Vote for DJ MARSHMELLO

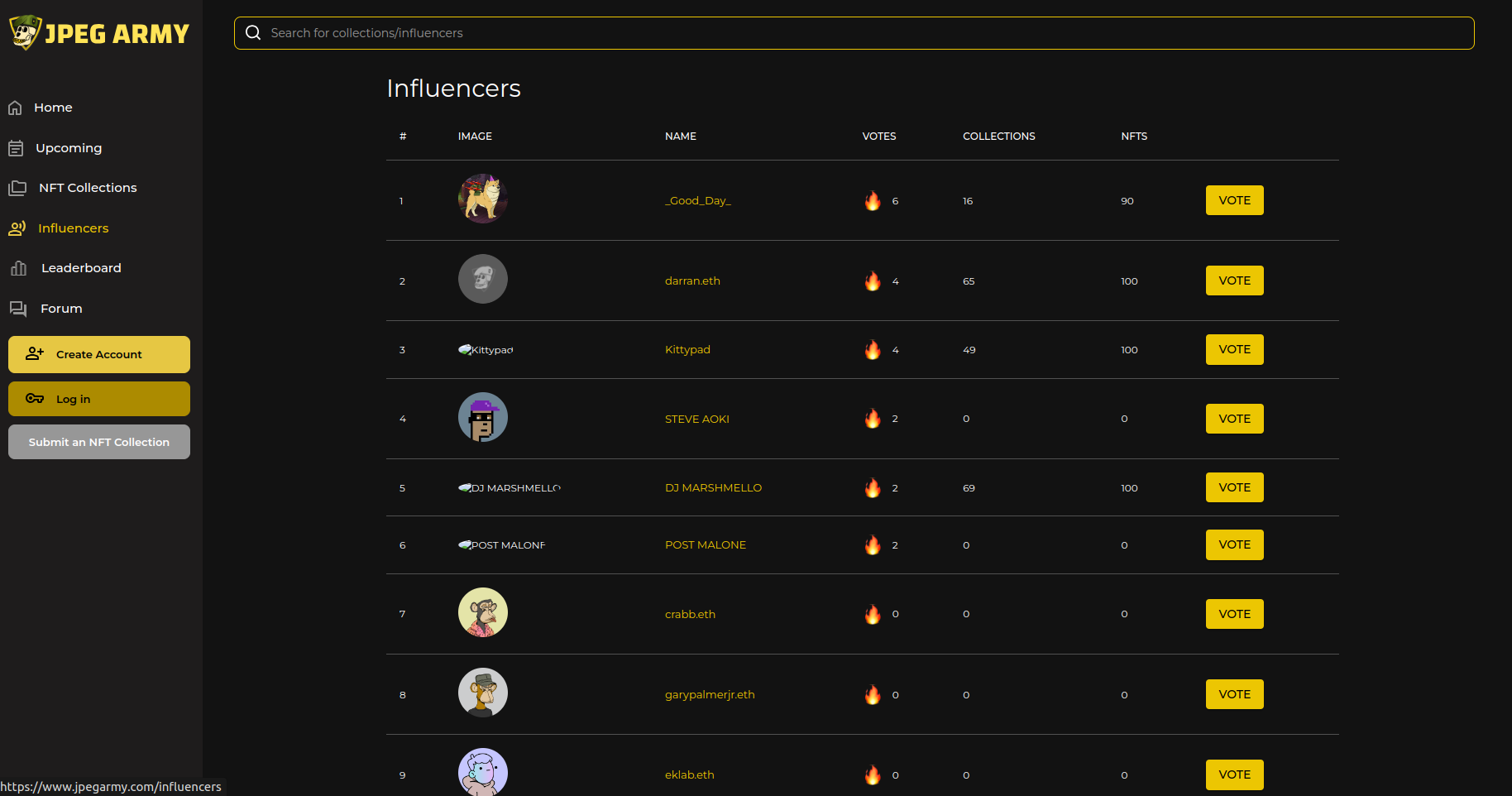(x=1234, y=487)
